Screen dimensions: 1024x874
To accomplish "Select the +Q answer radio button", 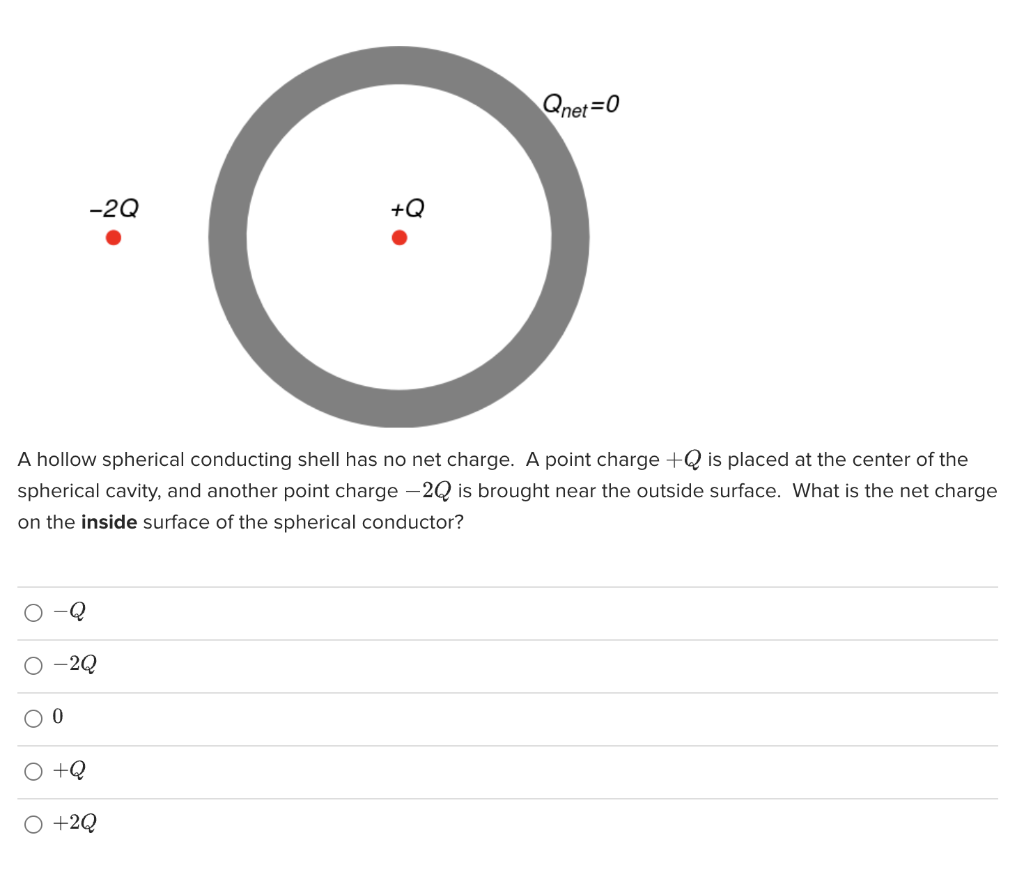I will point(33,770).
